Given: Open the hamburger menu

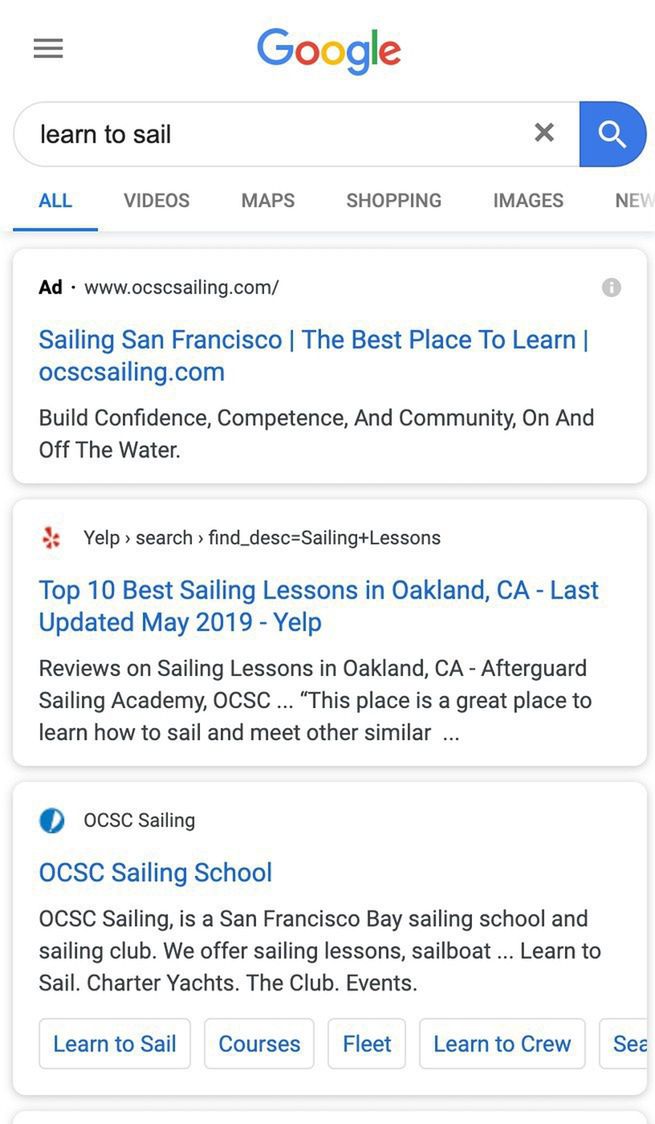Looking at the screenshot, I should pos(48,48).
